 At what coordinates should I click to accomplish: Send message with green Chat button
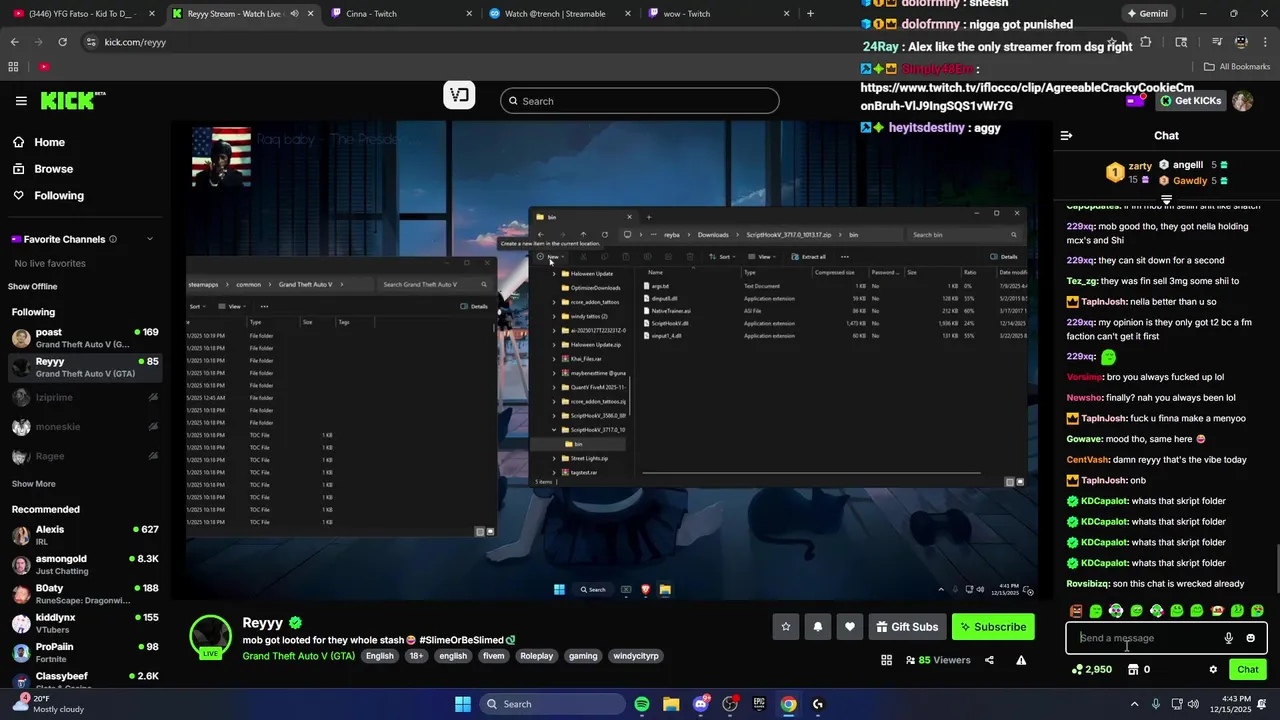pyautogui.click(x=1248, y=670)
